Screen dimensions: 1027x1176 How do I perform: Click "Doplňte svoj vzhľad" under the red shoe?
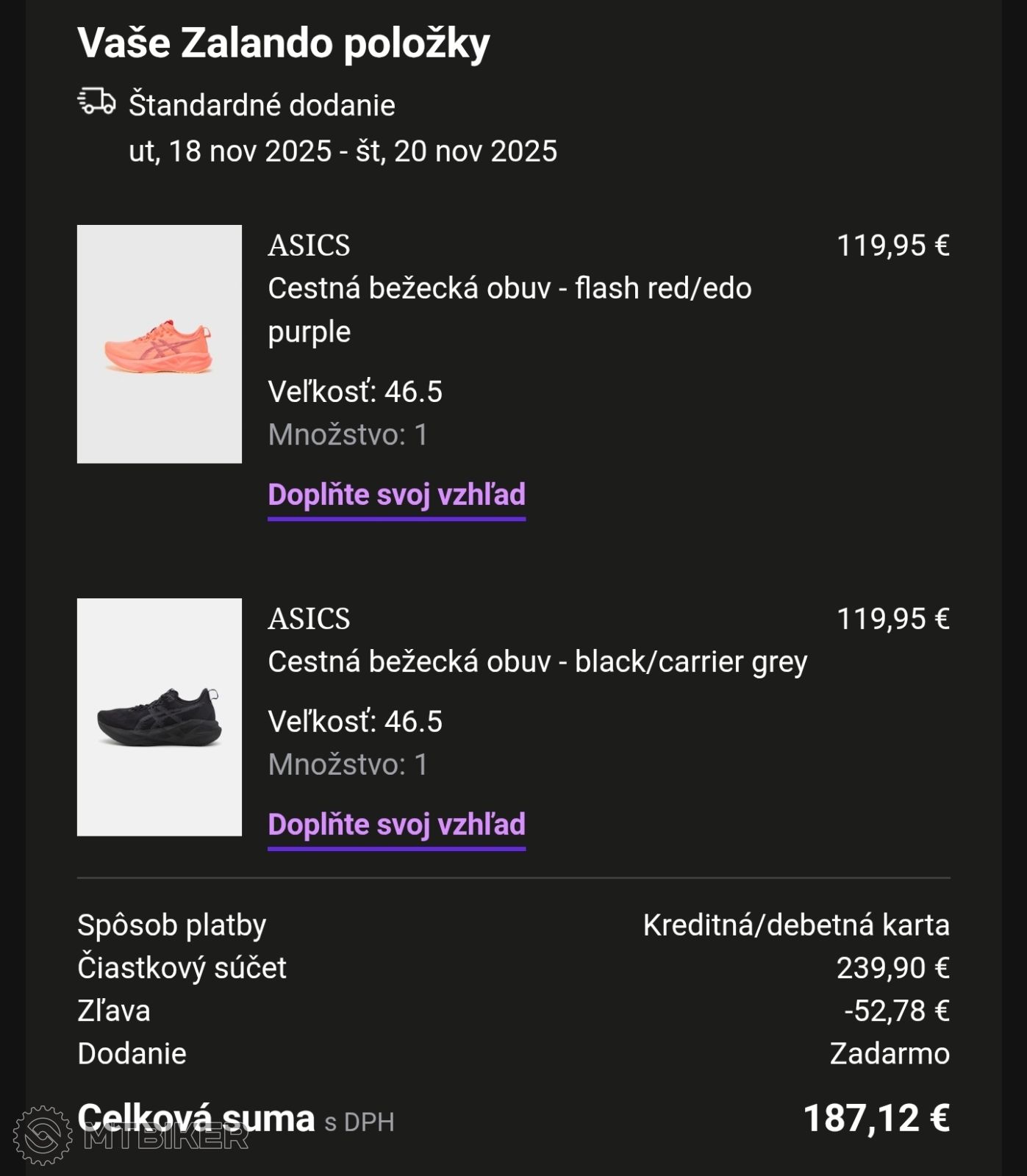pyautogui.click(x=396, y=495)
